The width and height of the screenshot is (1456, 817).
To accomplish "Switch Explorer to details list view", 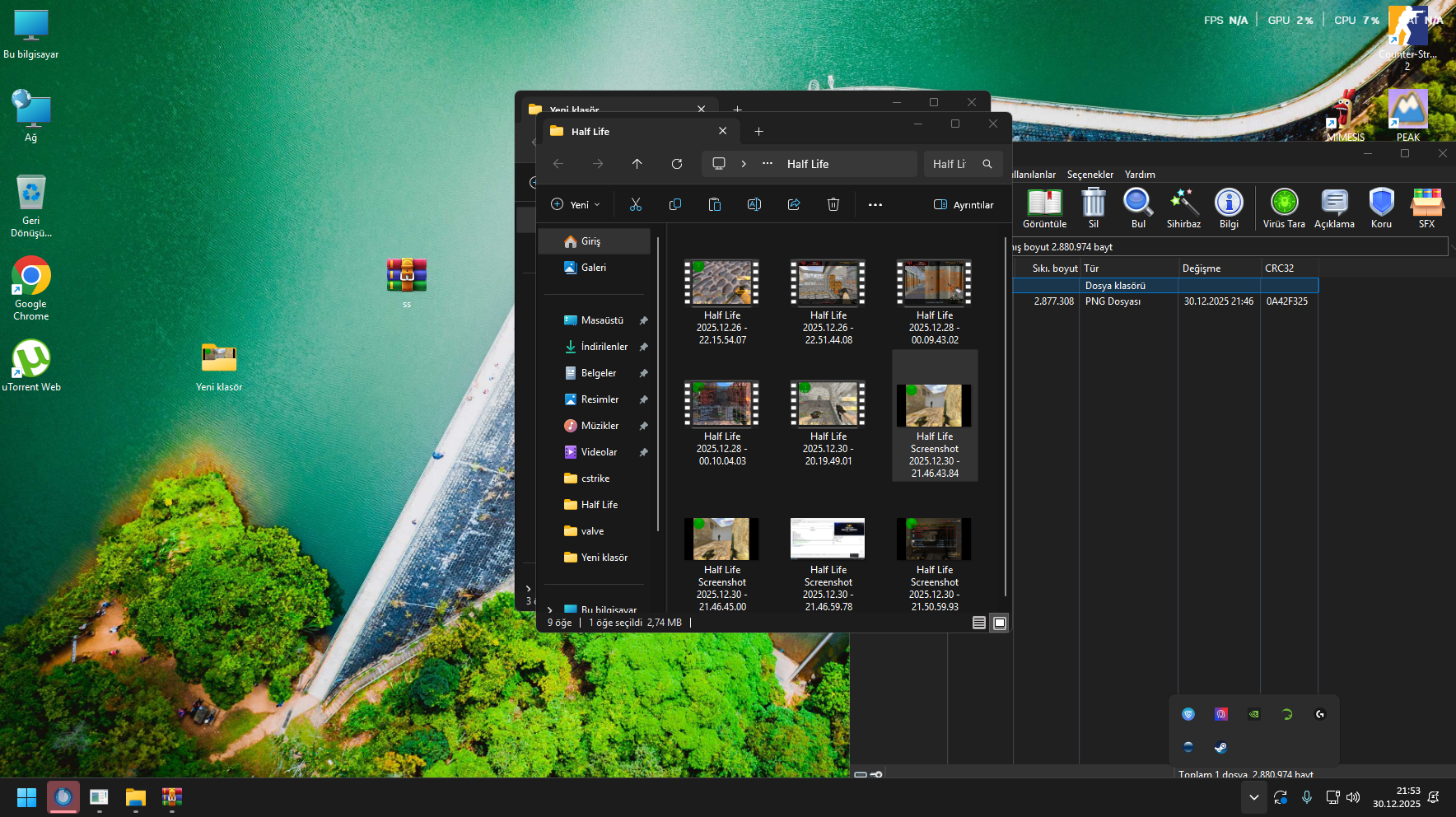I will (979, 623).
